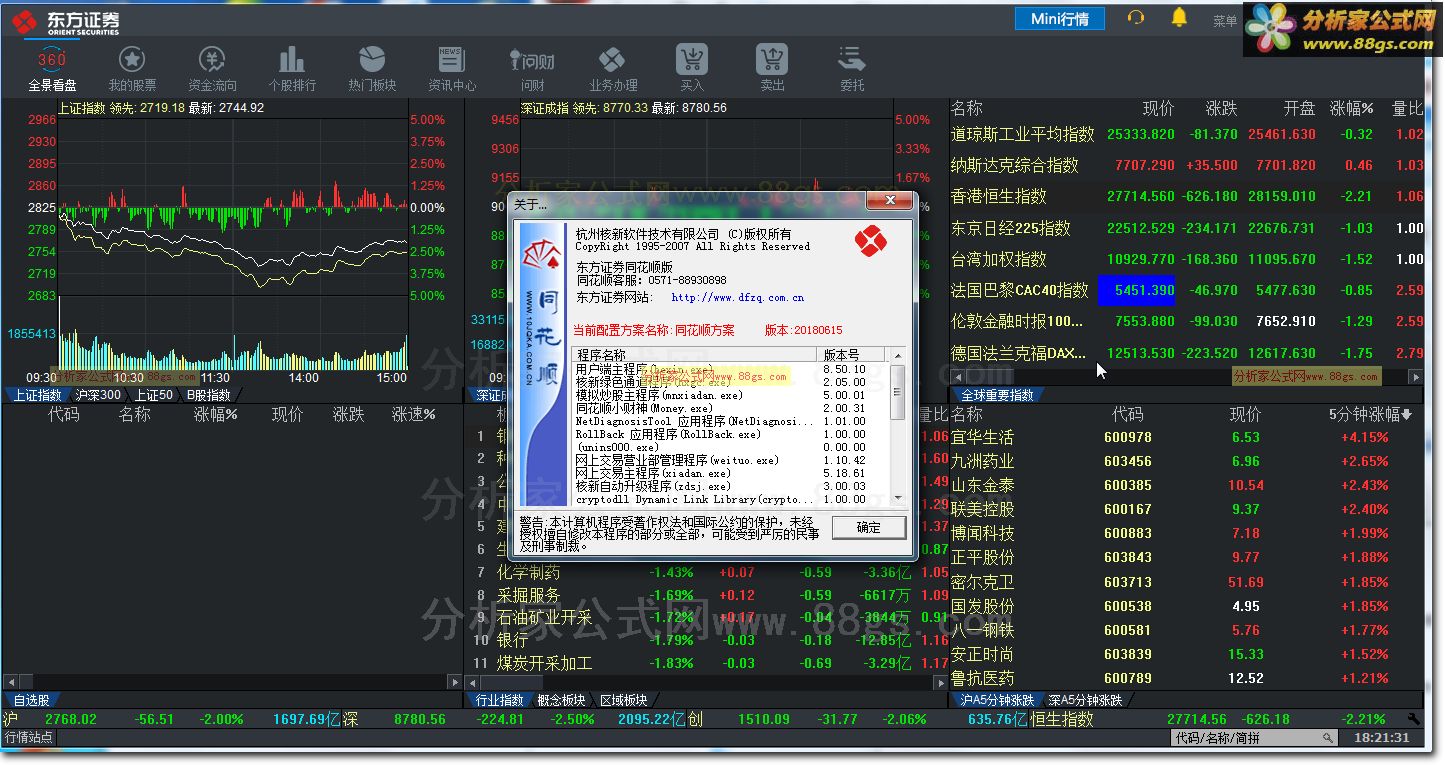Open 我的股票 star icon

tap(132, 68)
